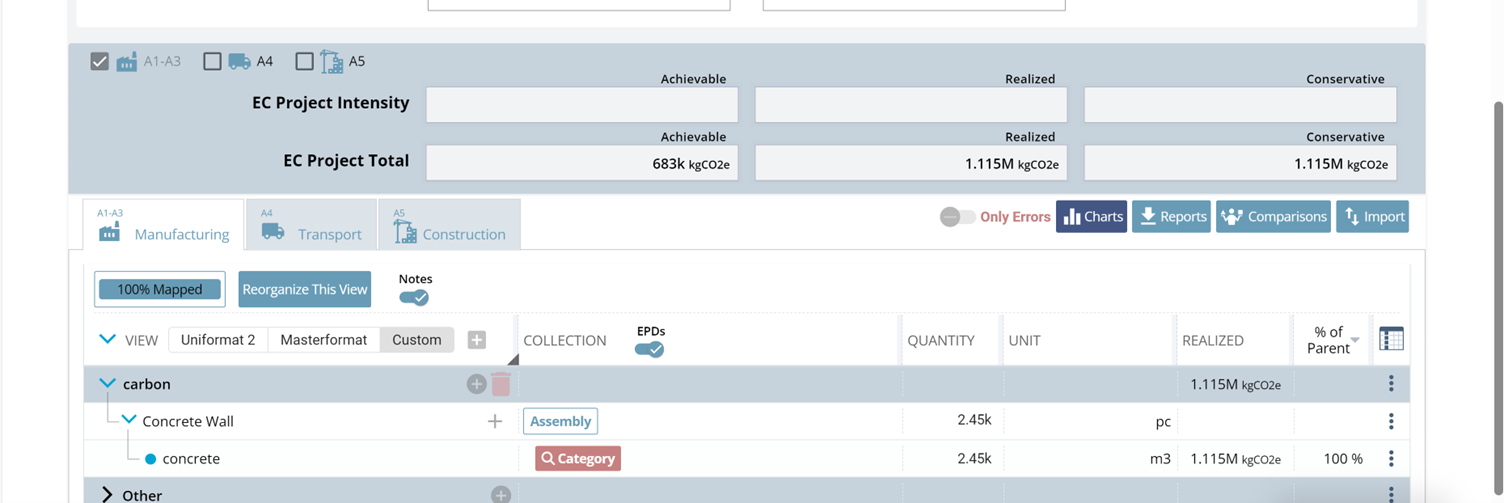Open three-dot menu for Concrete Wall row
Screen dimensions: 1504x503
tap(1391, 422)
